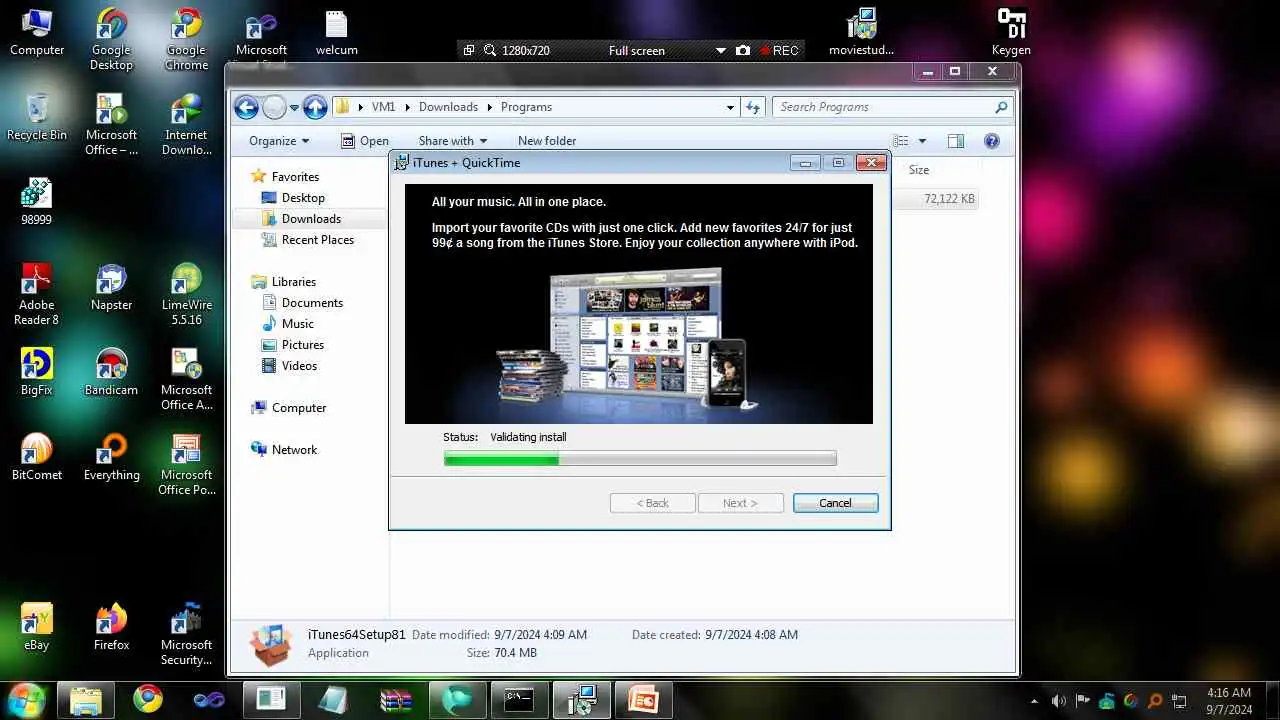Screen dimensions: 1280x720
Task: Expand the Full screen mode dropdown
Action: point(721,50)
